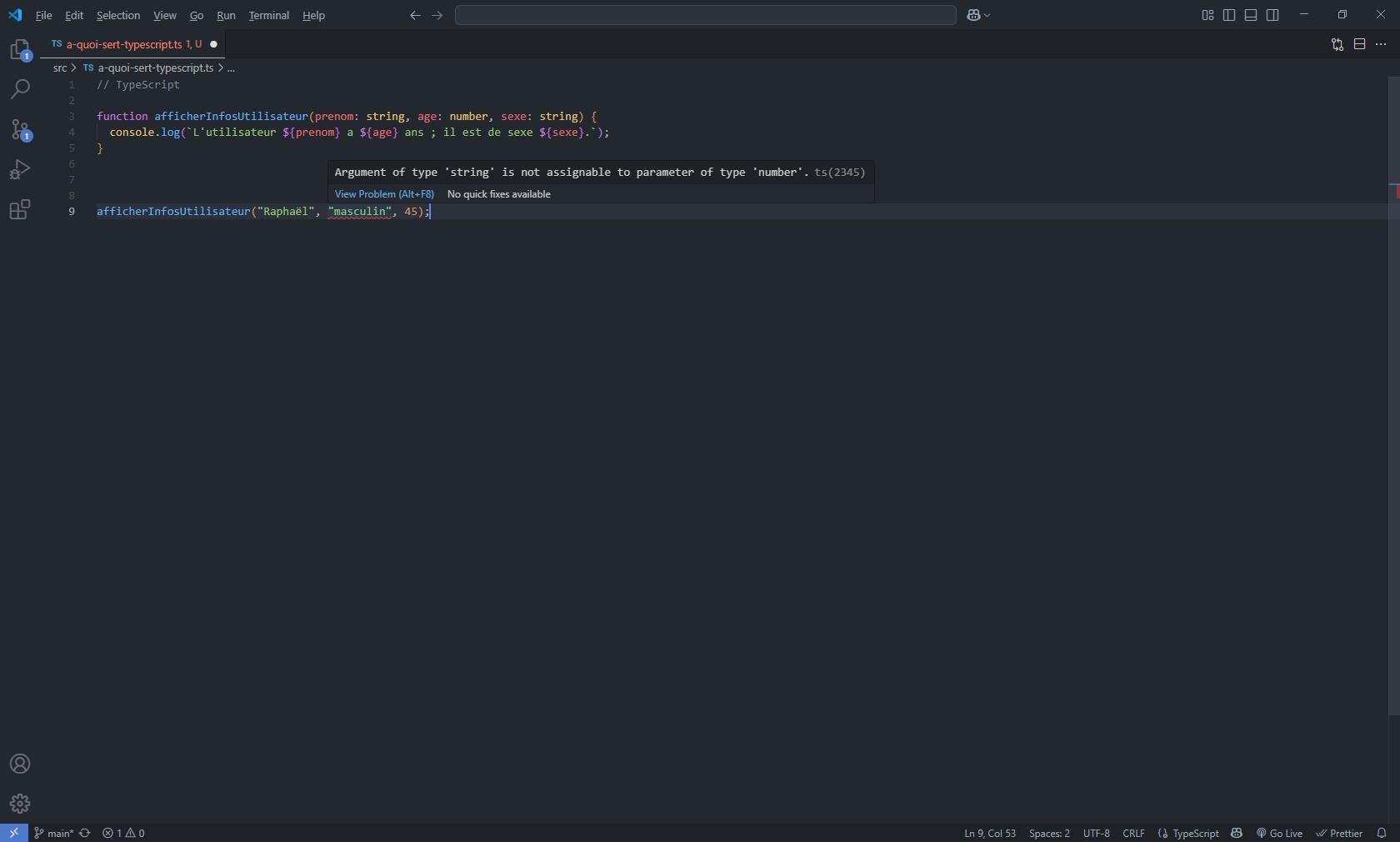
Task: Click the red error marker in the overview ruler
Action: [1397, 193]
